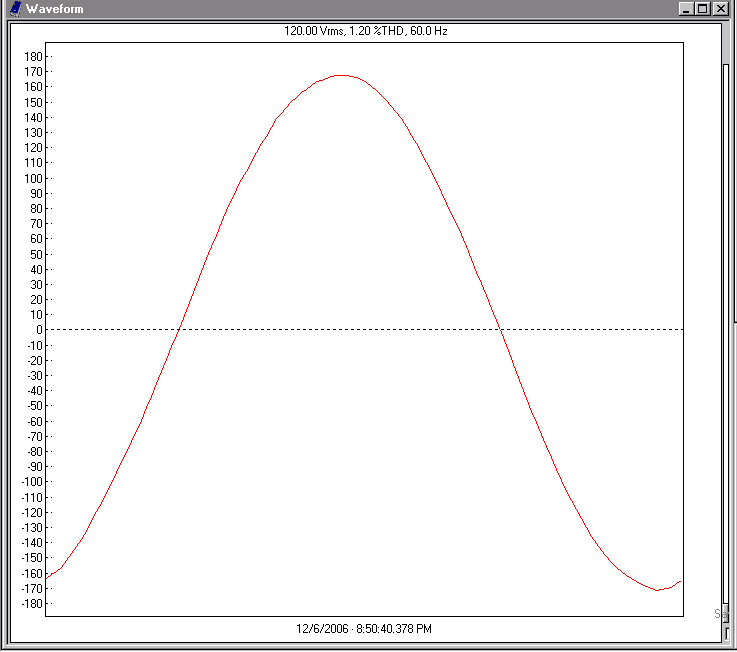Screen dimensions: 737x652
Task: Click the Waveform title bar text
Action: coord(55,9)
